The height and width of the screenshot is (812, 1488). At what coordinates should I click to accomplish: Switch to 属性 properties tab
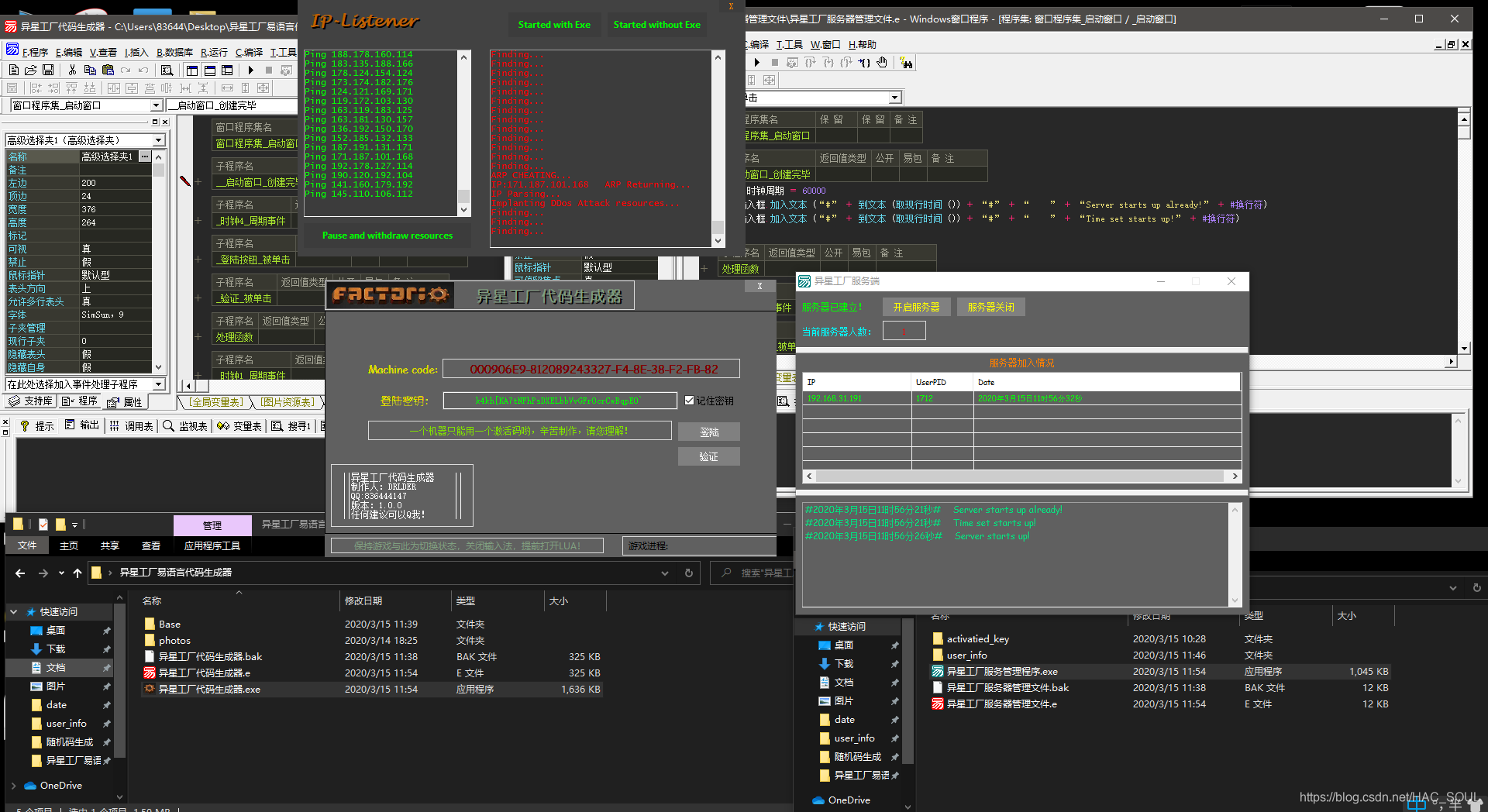point(126,401)
